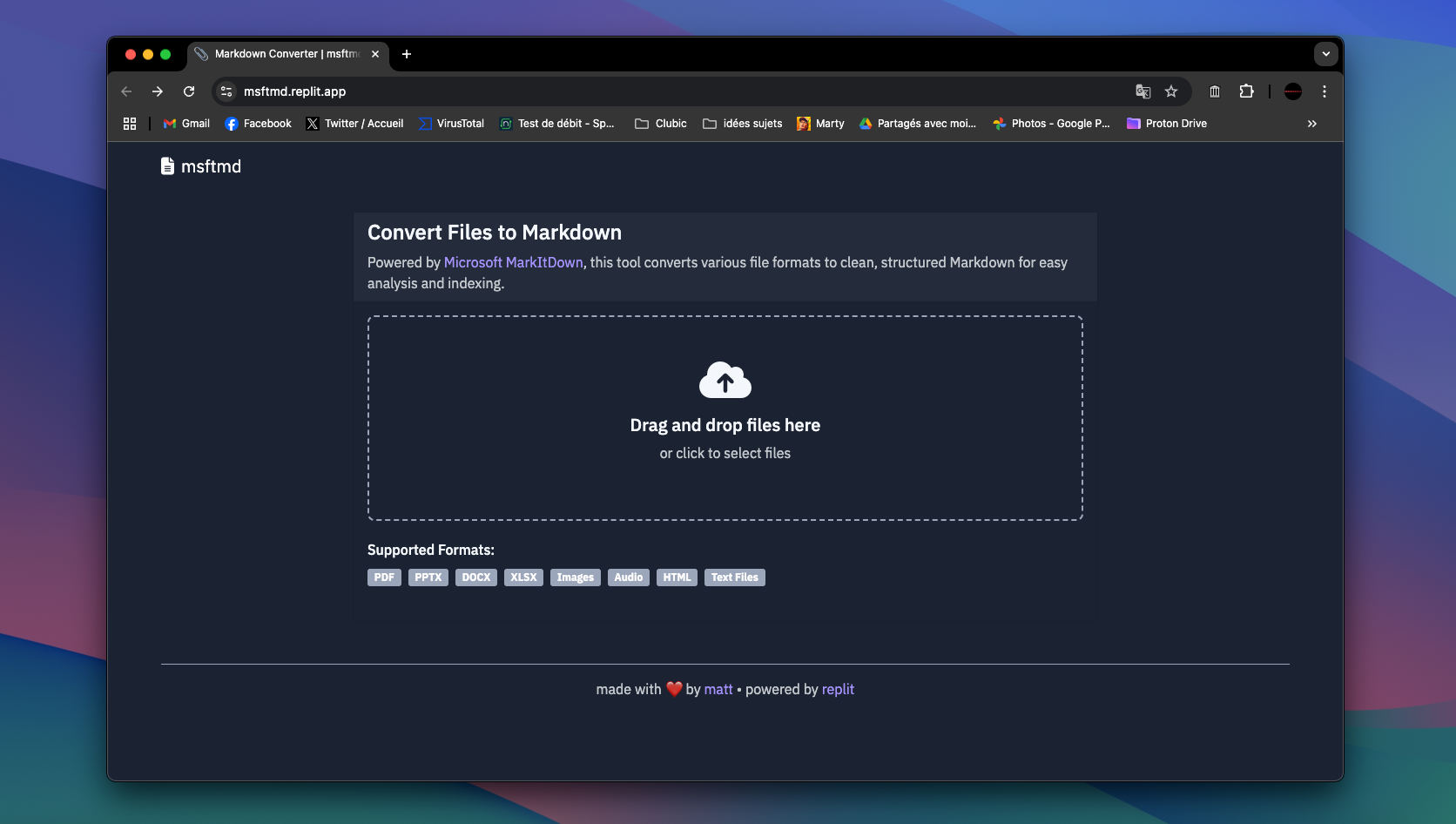
Task: Click the msftmd document logo
Action: [167, 165]
